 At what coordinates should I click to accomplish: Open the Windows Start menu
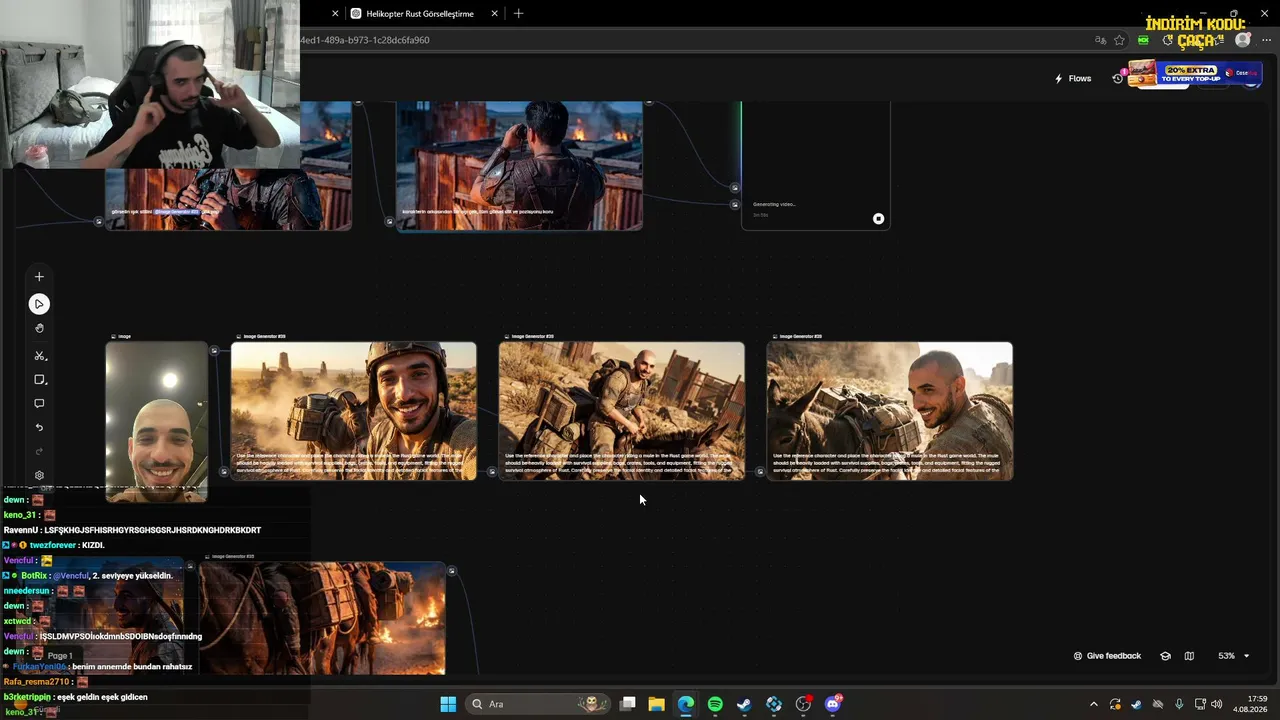coord(448,704)
